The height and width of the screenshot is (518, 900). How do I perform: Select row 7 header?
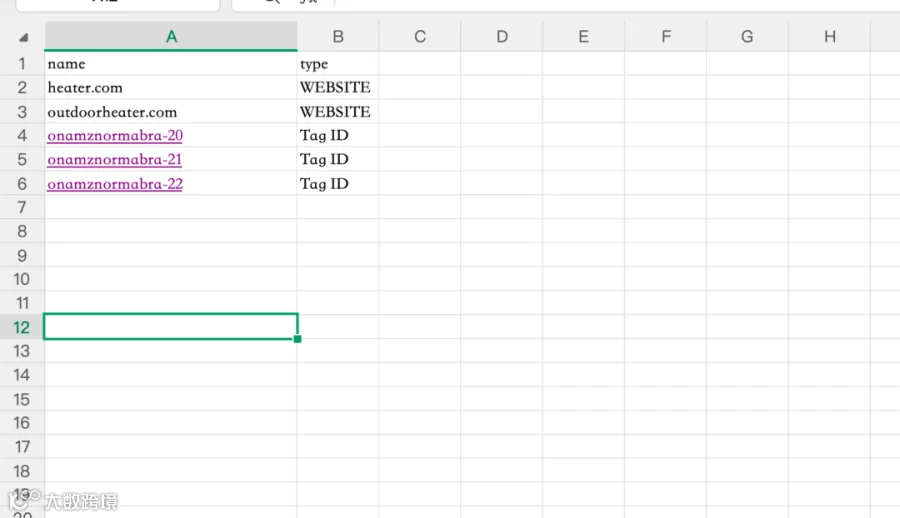[x=22, y=207]
